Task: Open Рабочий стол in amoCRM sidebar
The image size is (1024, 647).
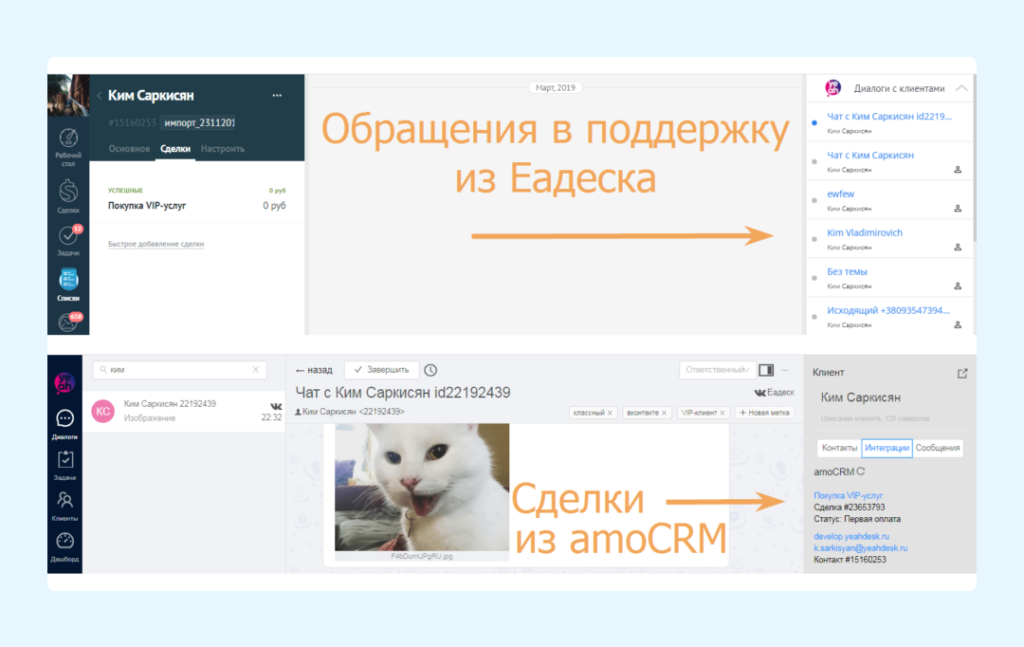Action: click(x=68, y=140)
